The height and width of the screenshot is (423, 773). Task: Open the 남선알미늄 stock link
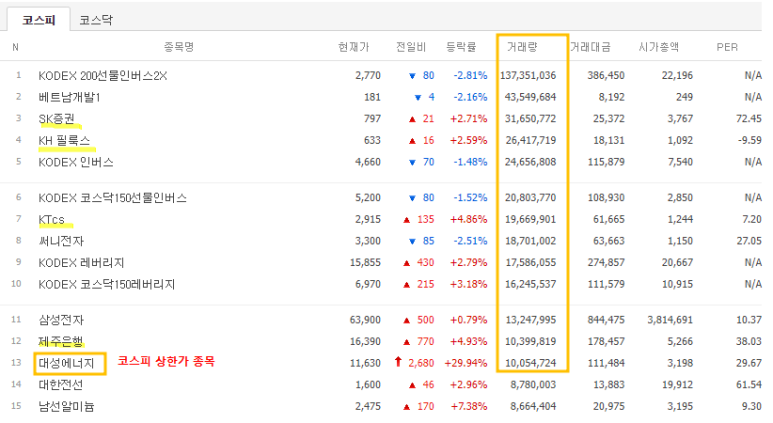coord(67,407)
